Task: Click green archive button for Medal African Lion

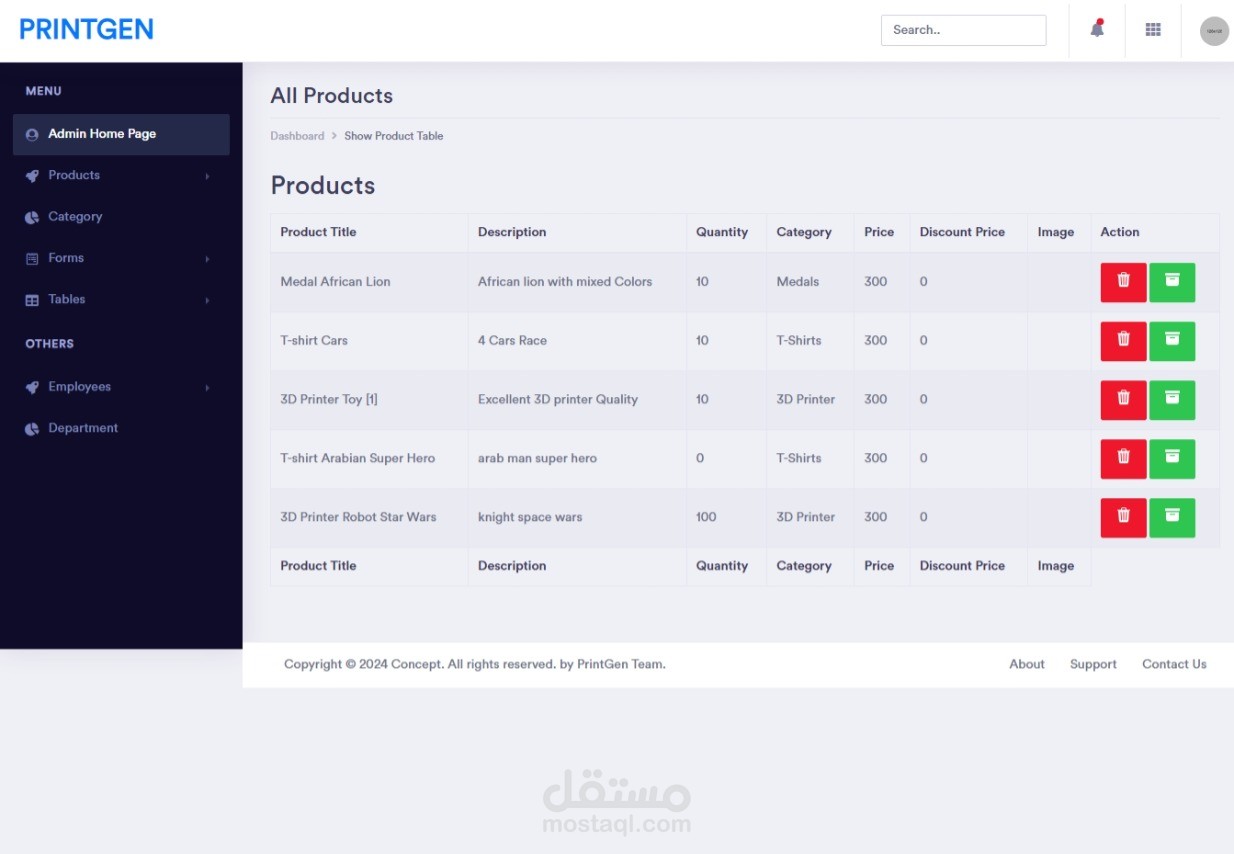Action: [x=1172, y=282]
